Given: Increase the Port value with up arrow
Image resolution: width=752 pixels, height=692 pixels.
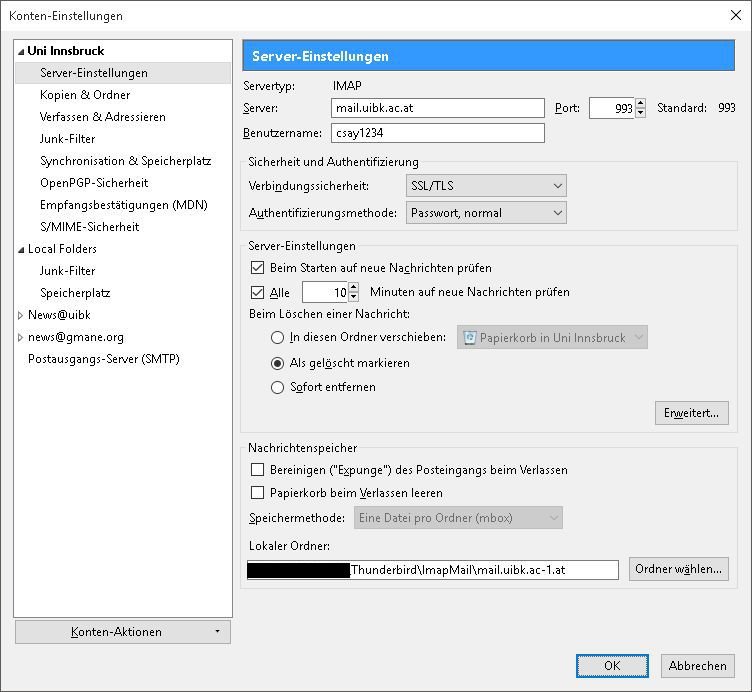Looking at the screenshot, I should pyautogui.click(x=641, y=103).
